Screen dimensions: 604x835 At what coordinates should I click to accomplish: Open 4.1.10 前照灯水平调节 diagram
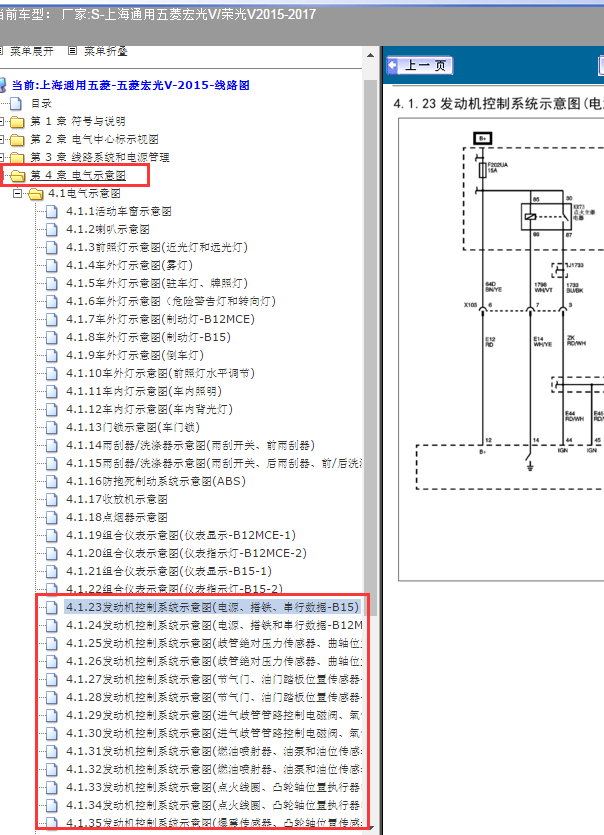click(x=160, y=373)
